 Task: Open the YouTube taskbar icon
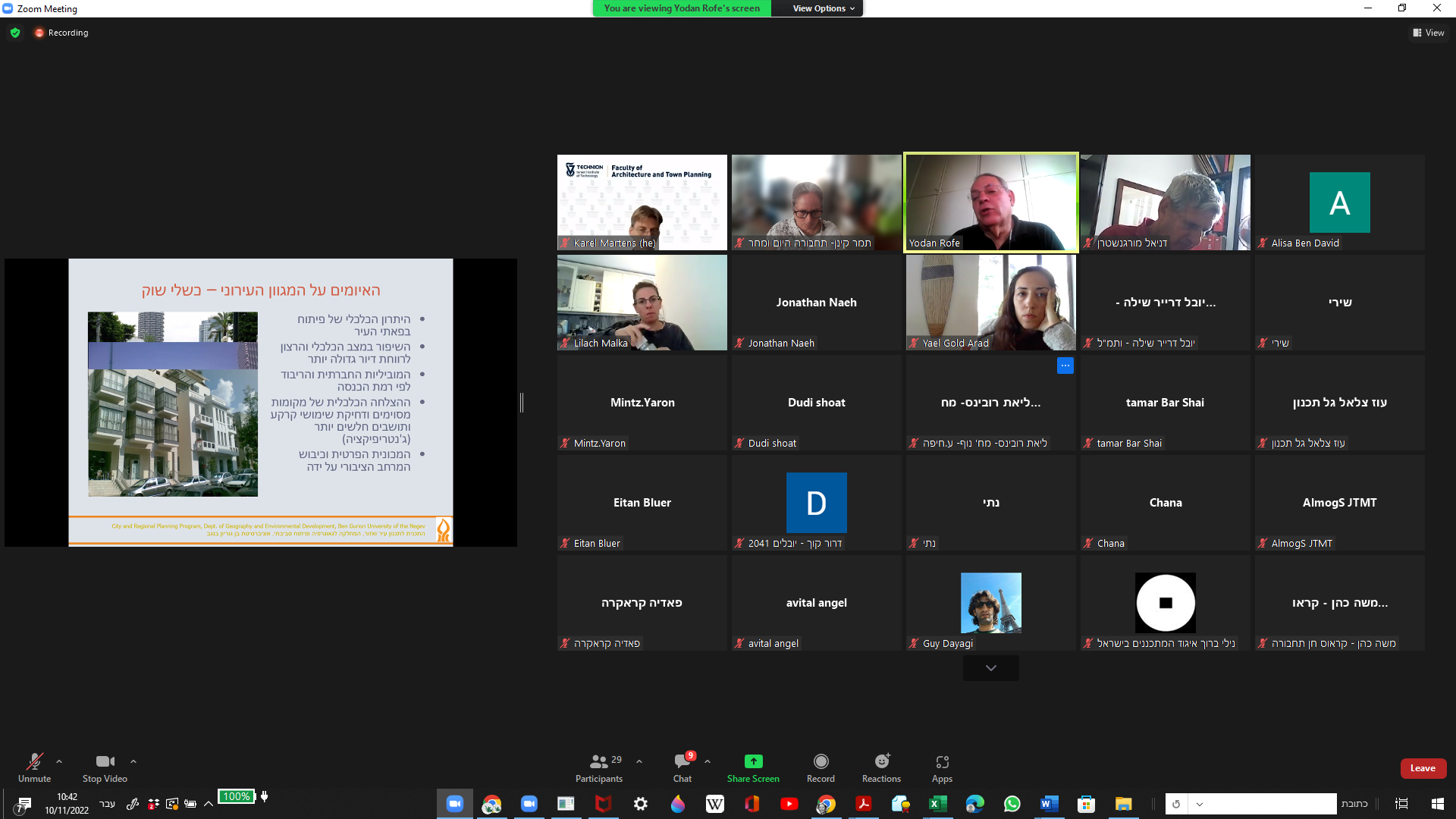pos(789,804)
